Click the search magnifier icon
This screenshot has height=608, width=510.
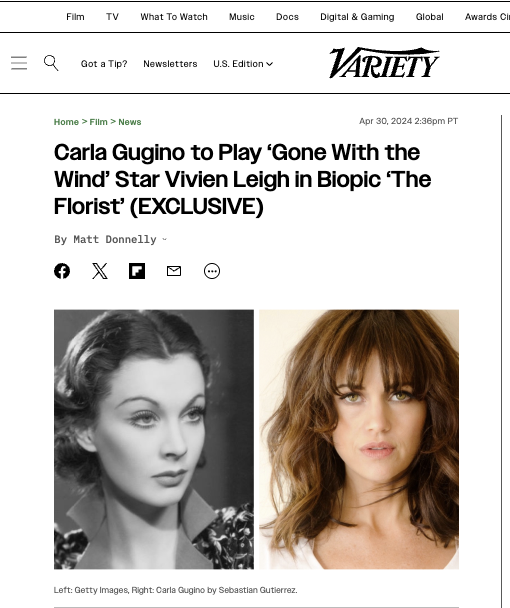point(51,63)
